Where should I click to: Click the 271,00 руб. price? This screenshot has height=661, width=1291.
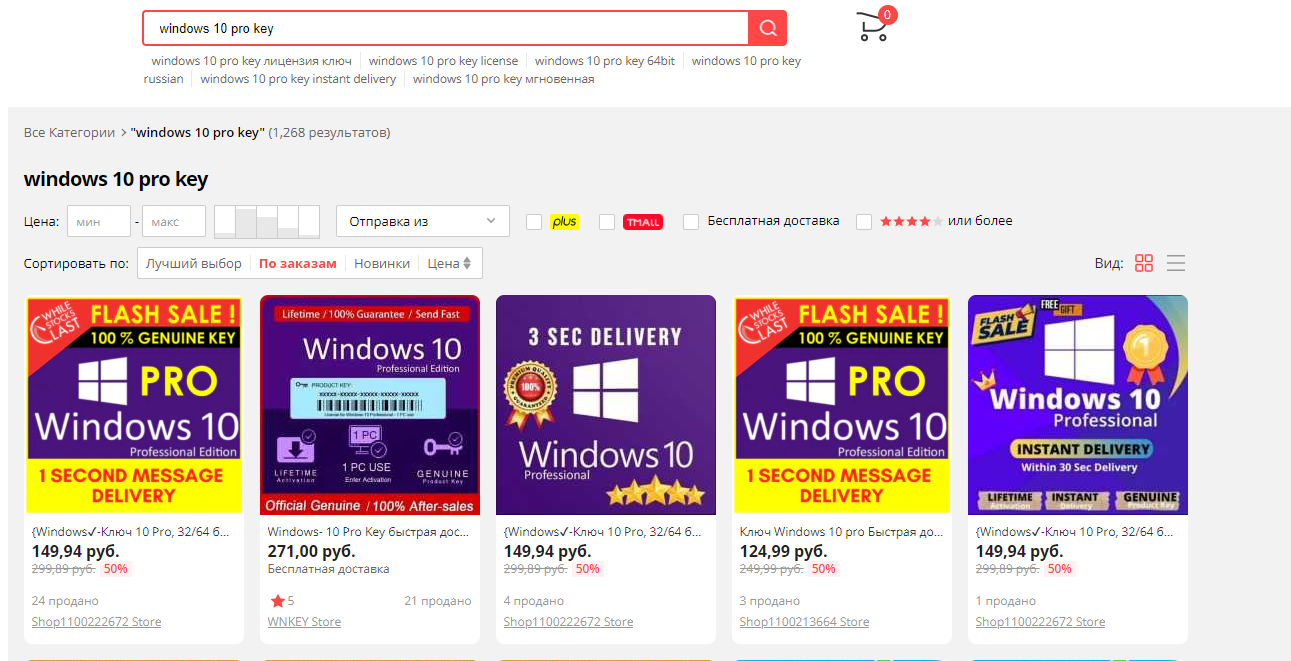pyautogui.click(x=311, y=551)
